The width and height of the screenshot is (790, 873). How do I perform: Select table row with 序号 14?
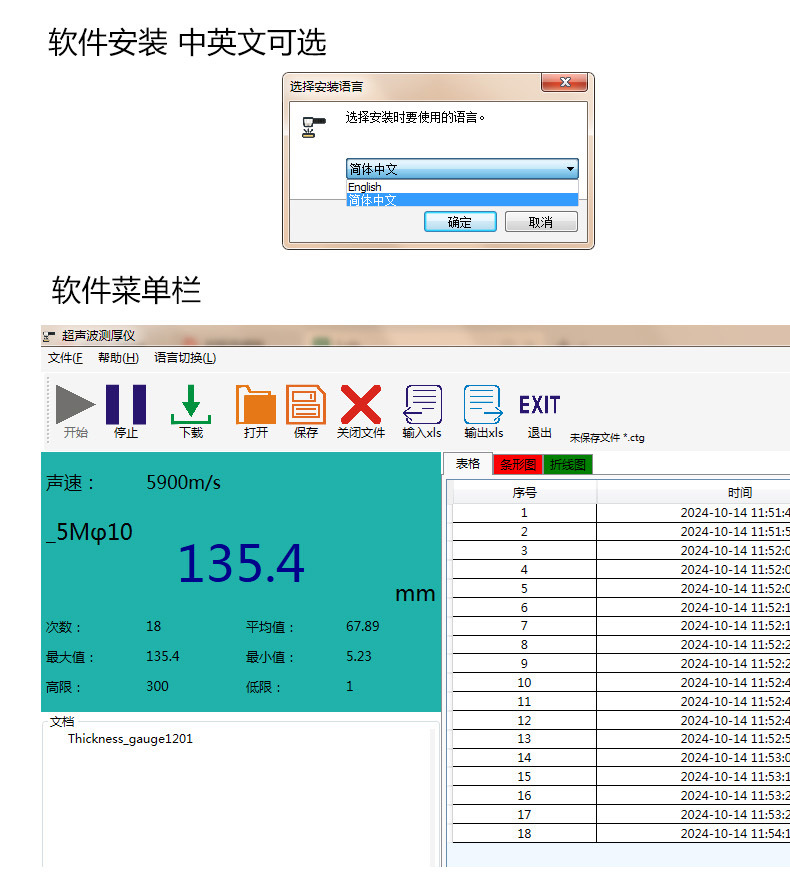[x=621, y=758]
